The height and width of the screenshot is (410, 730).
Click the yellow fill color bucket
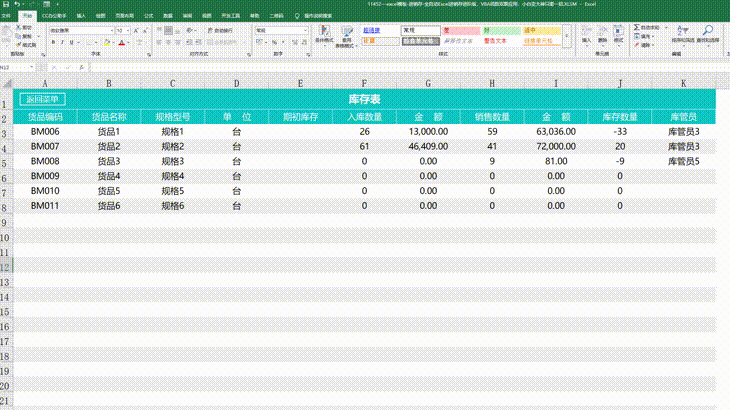[107, 42]
